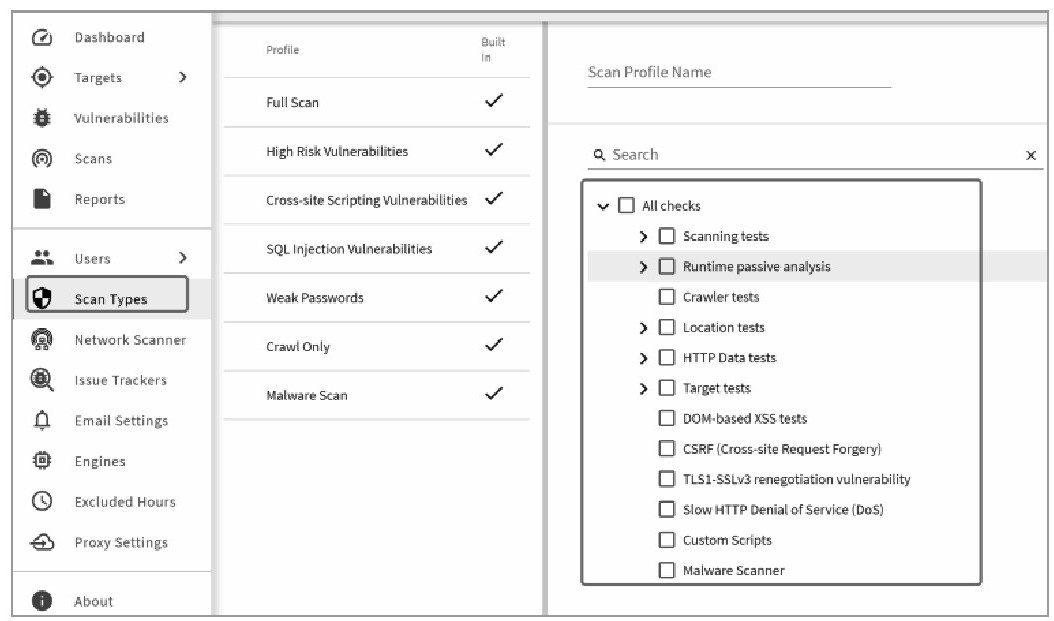Click the Dashboard gauge icon

42,38
